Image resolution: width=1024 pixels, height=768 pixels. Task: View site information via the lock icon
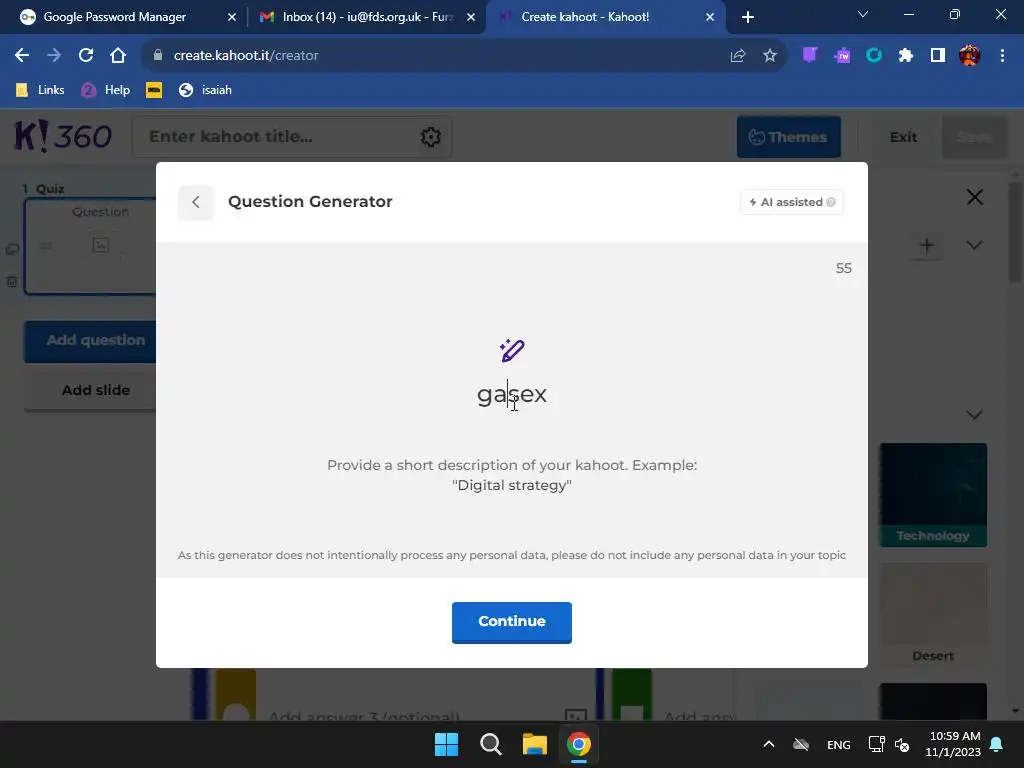tap(157, 56)
